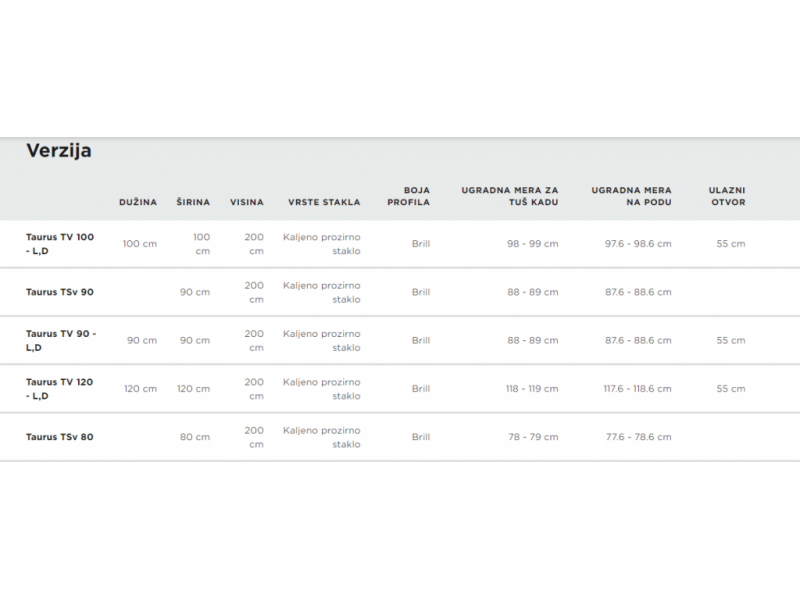
Task: Click the 98 - 99 cm cell
Action: click(533, 244)
